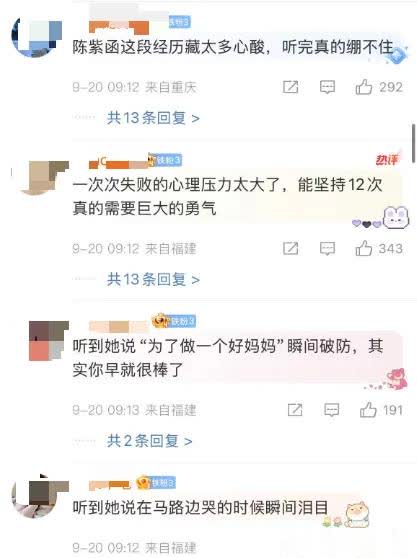Open the third commenter's avatar
Viewport: 417px width, 558px height.
click(49, 341)
